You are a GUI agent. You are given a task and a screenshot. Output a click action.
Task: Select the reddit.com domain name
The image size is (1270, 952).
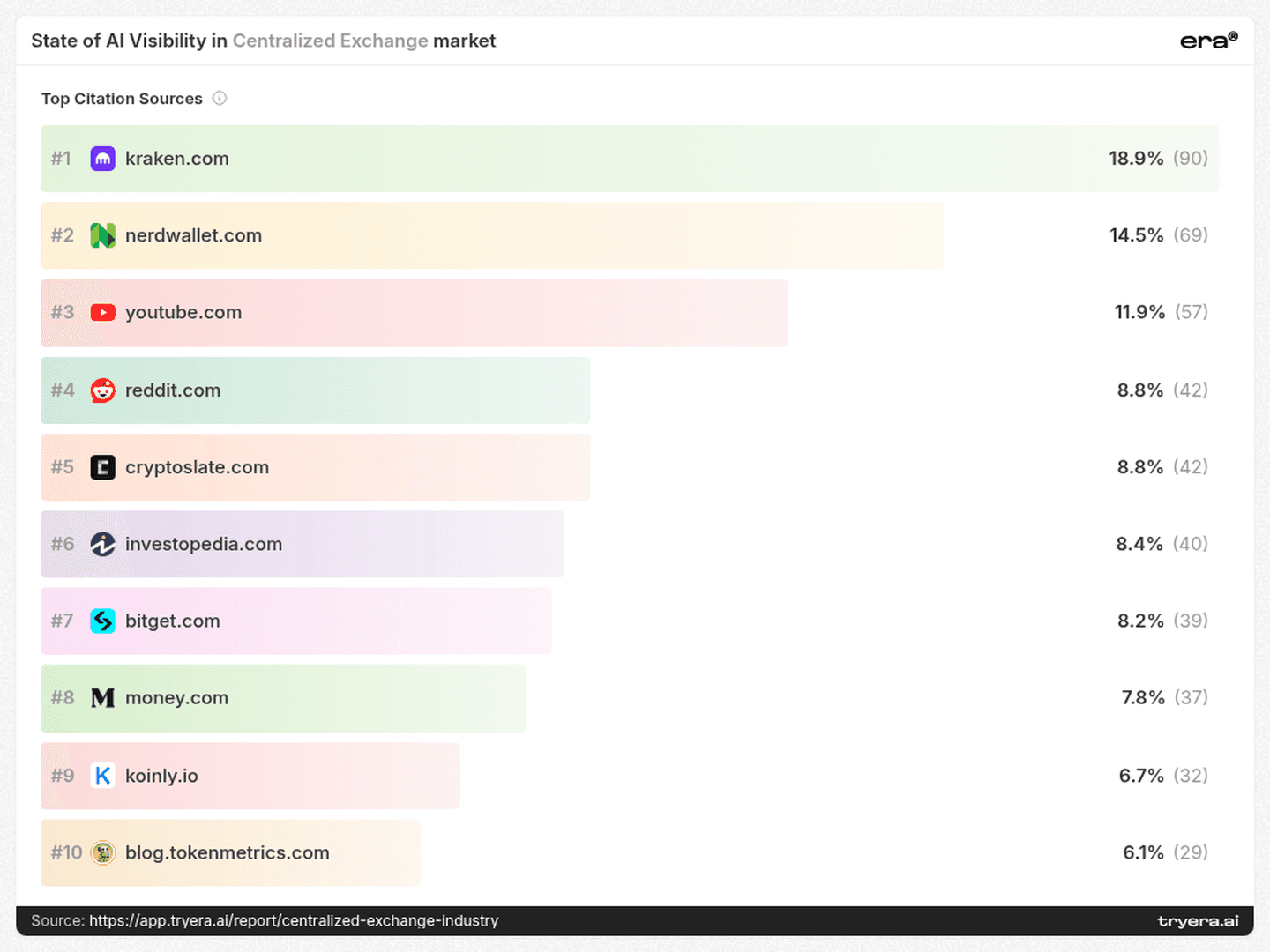point(173,390)
